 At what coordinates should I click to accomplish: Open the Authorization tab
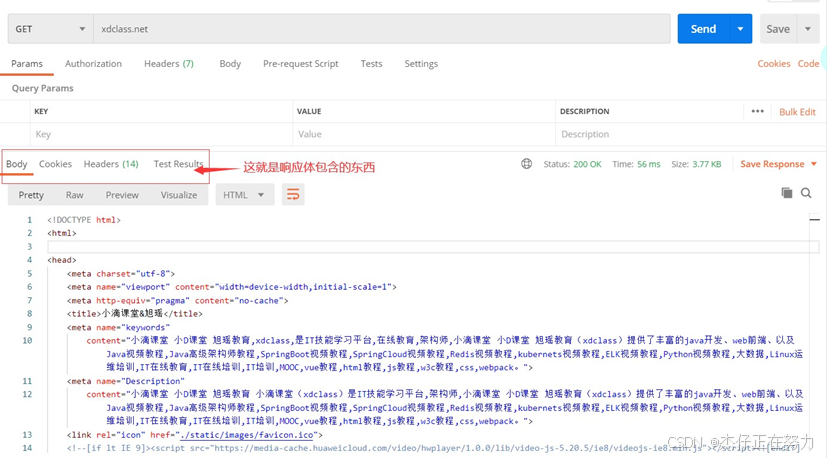(93, 64)
